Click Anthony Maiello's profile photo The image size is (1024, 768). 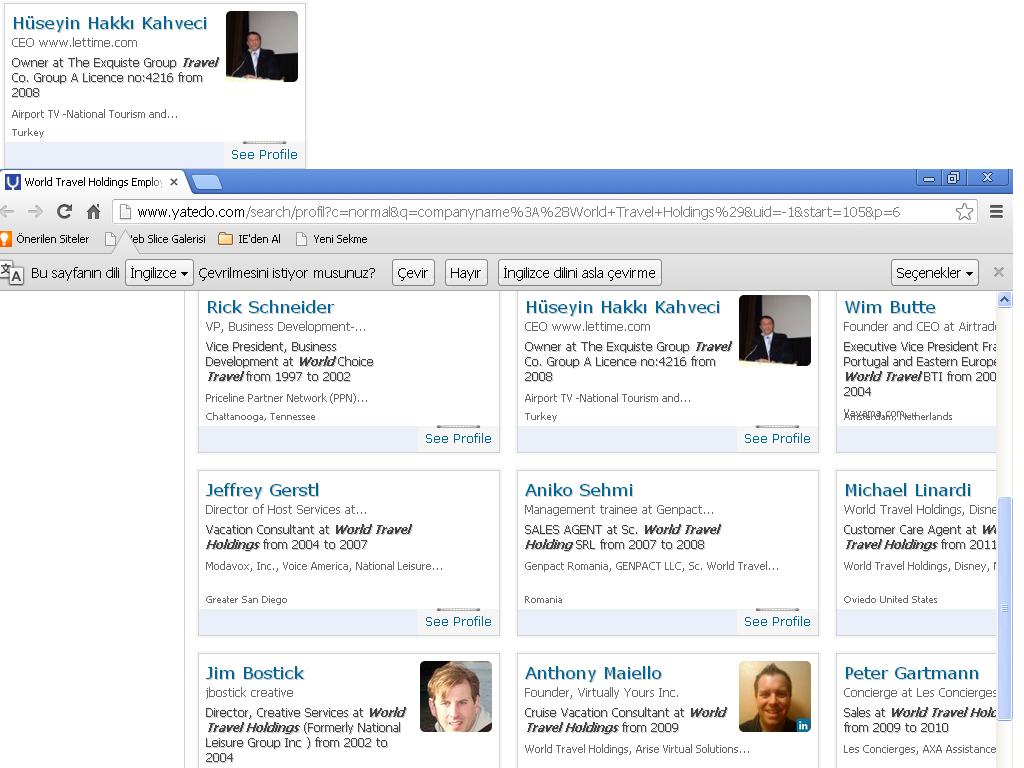pyautogui.click(x=775, y=696)
